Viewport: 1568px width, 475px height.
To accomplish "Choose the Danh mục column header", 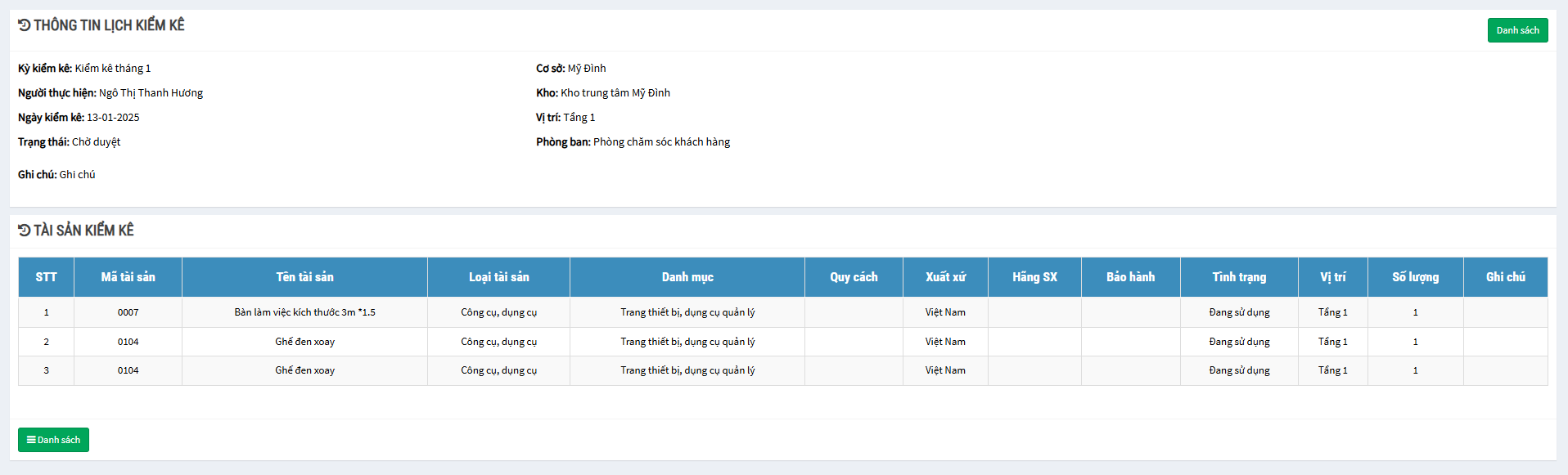I will (687, 277).
